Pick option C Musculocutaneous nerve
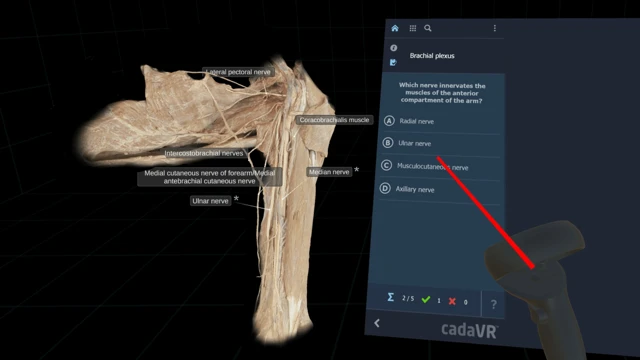Image resolution: width=640 pixels, height=360 pixels. 440,166
